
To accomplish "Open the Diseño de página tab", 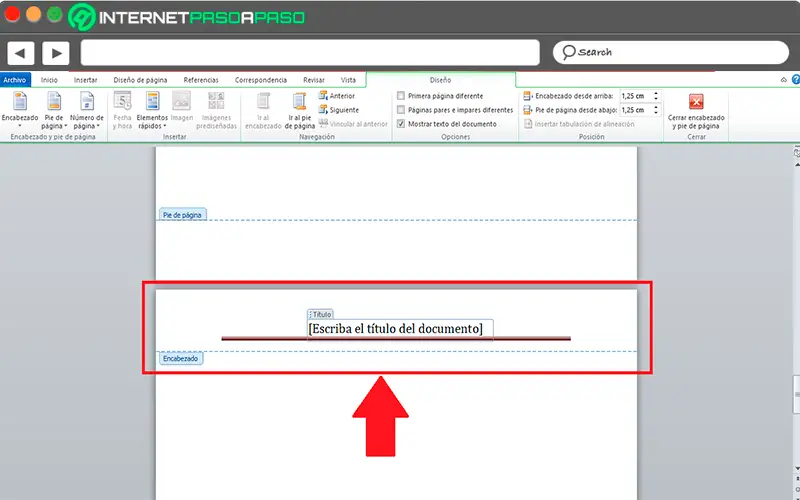I will 140,80.
